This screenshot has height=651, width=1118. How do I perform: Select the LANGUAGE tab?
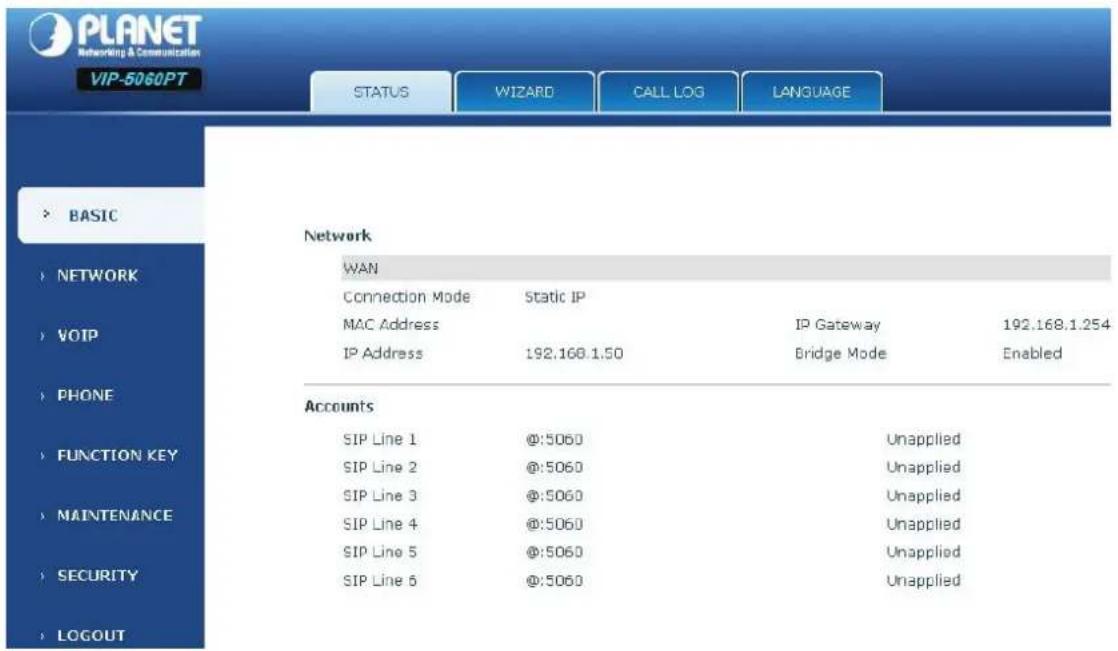(811, 92)
